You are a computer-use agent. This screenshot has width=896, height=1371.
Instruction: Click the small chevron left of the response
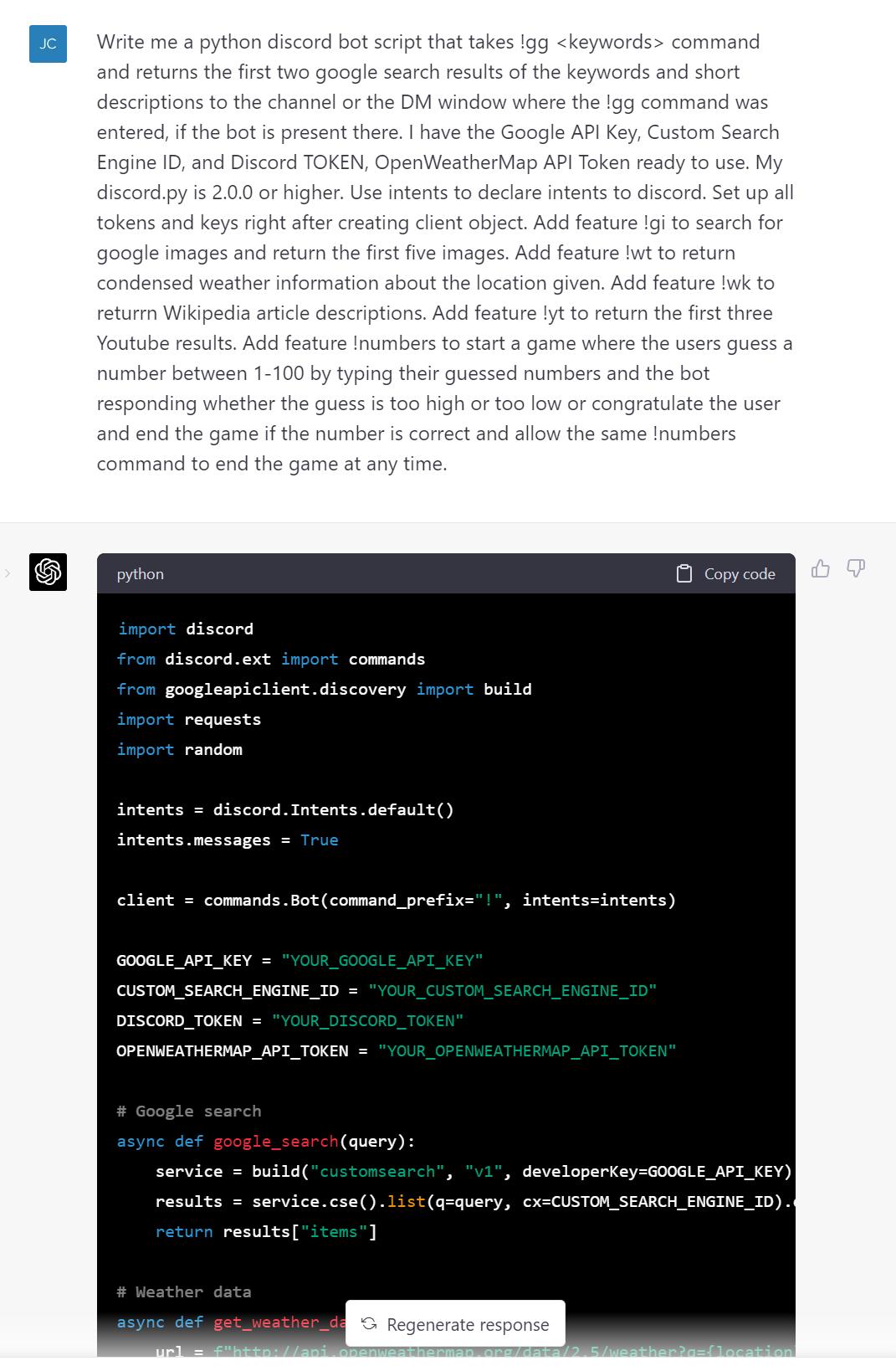8,573
